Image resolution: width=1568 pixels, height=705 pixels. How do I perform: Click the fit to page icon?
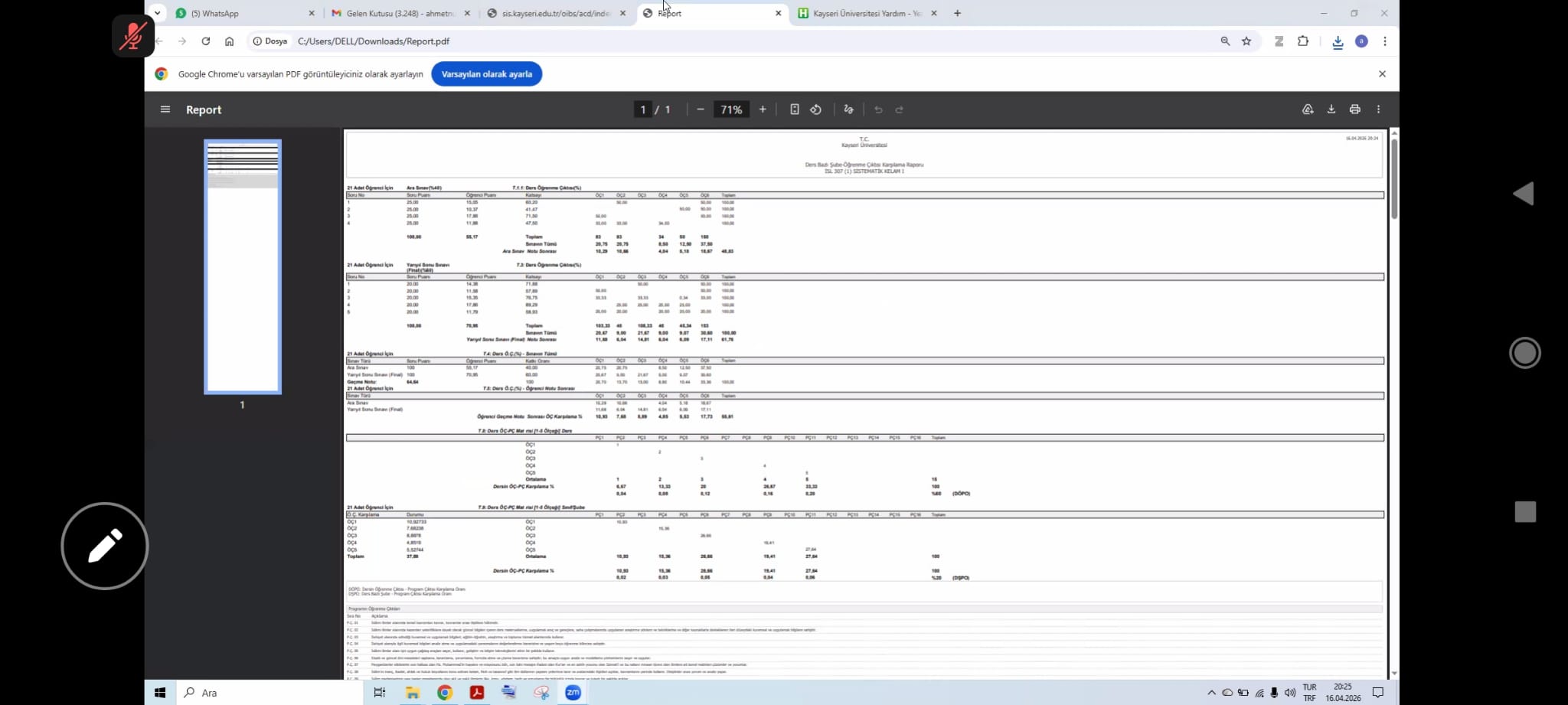tap(795, 109)
